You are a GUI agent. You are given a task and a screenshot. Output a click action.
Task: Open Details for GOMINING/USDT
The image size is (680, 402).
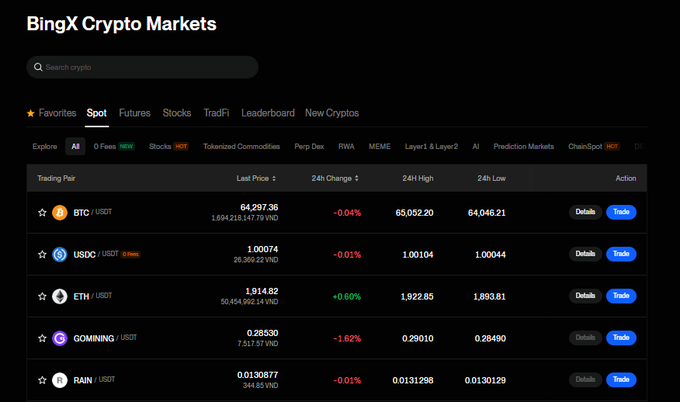(x=585, y=338)
